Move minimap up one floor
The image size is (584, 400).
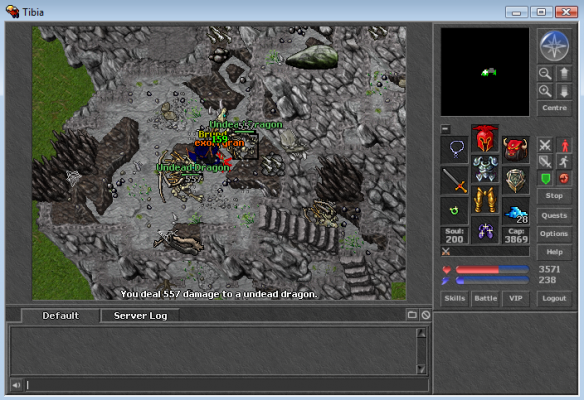coord(564,74)
